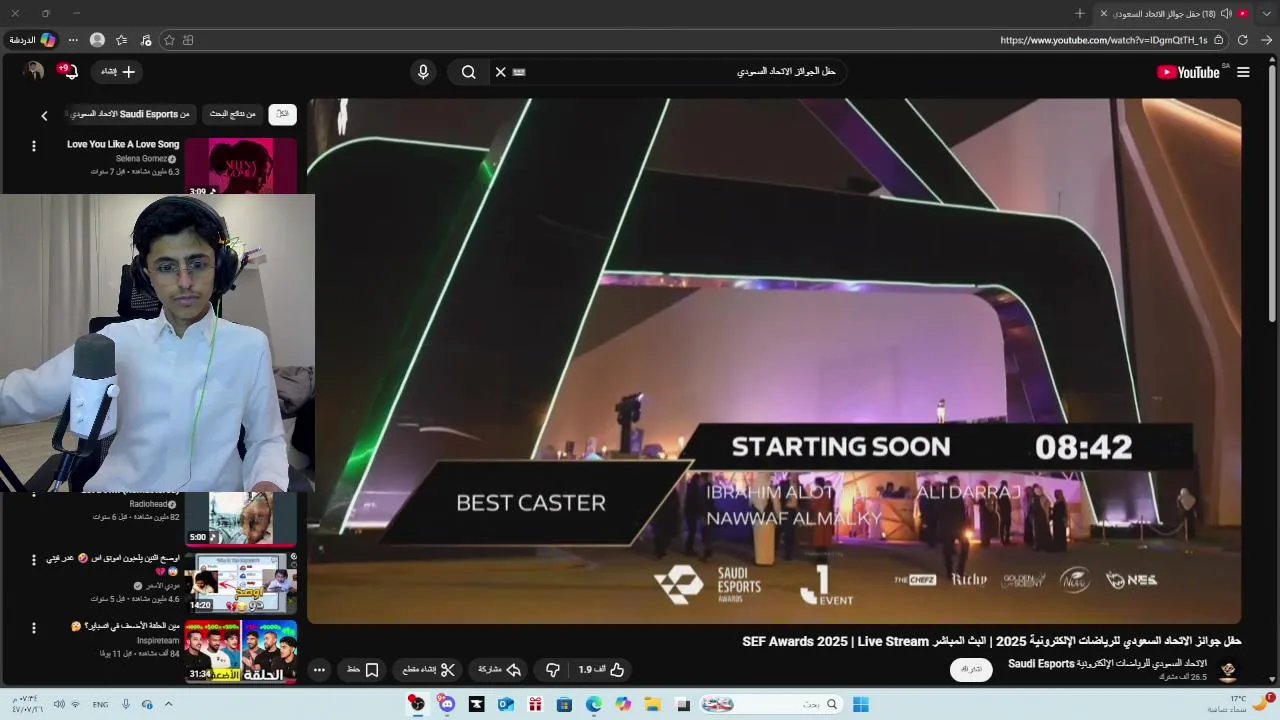This screenshot has height=720, width=1280.
Task: Open the YouTube account avatar menu
Action: (34, 72)
